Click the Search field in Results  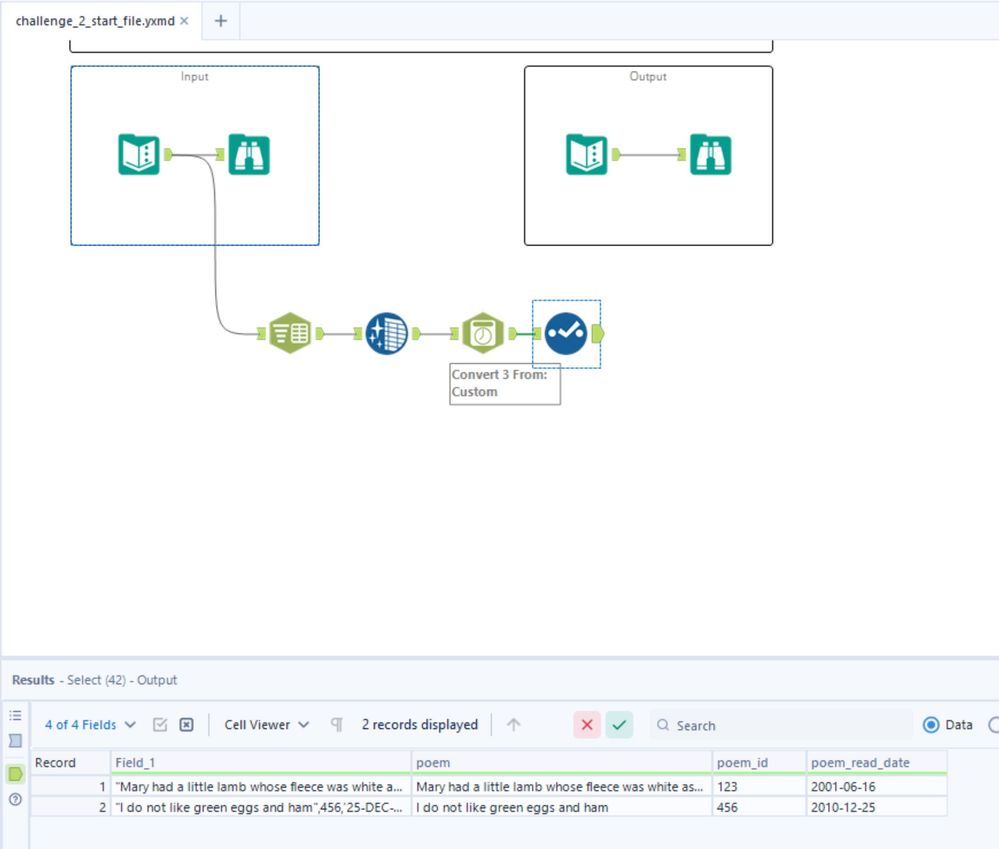pyautogui.click(x=781, y=725)
